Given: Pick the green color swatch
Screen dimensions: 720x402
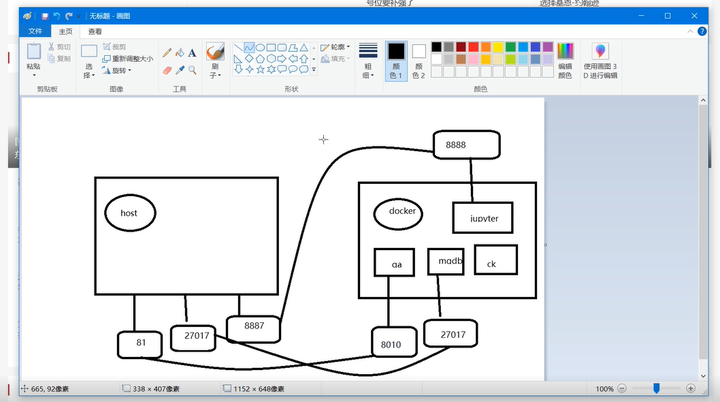Looking at the screenshot, I should 511,47.
